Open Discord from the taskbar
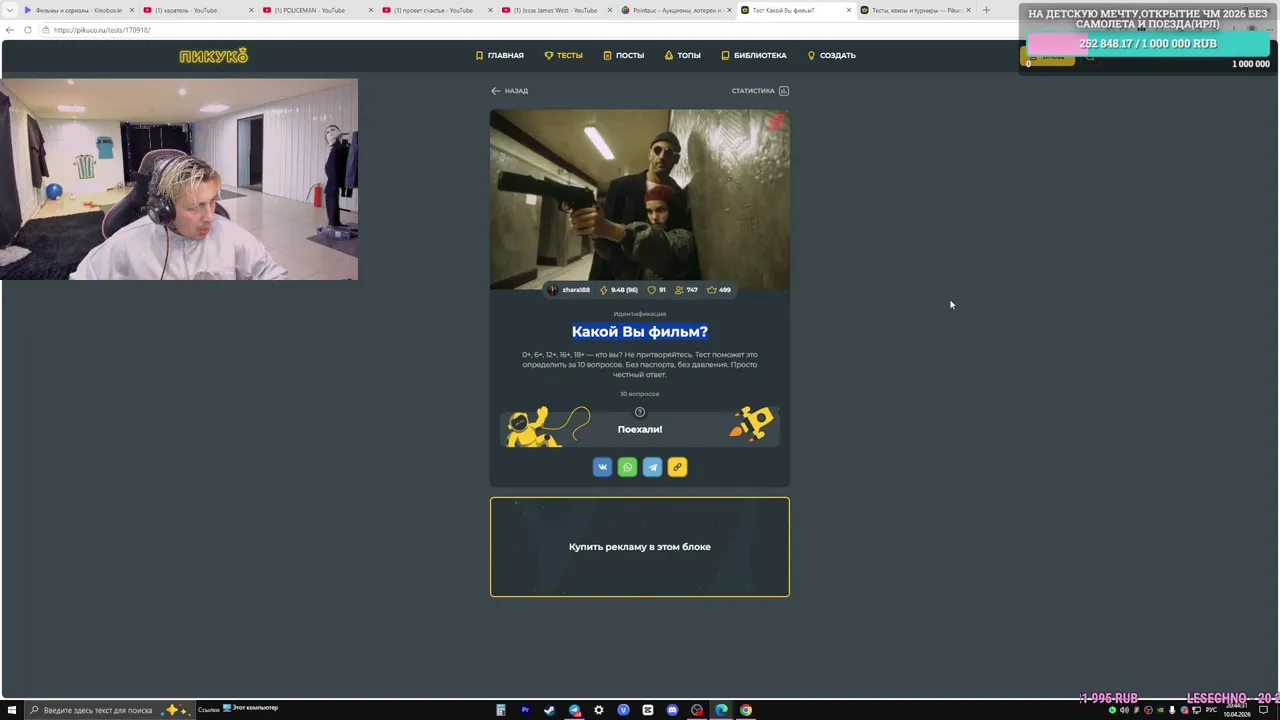Viewport: 1280px width, 720px height. 672,710
